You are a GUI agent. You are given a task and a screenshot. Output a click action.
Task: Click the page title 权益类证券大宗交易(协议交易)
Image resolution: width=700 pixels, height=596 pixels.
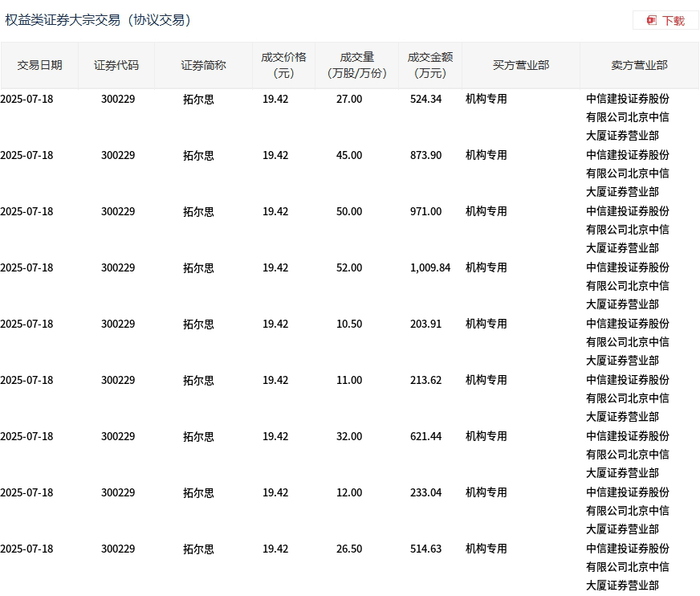pyautogui.click(x=98, y=20)
